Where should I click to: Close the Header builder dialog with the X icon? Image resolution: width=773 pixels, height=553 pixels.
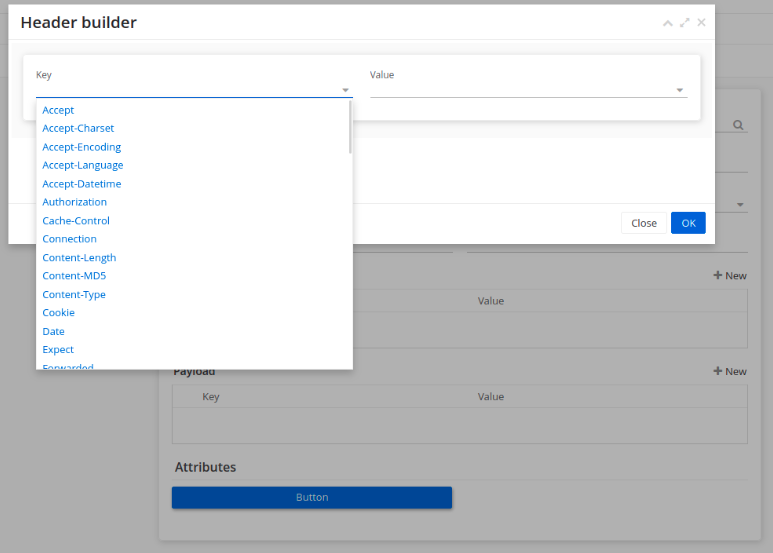(x=701, y=23)
